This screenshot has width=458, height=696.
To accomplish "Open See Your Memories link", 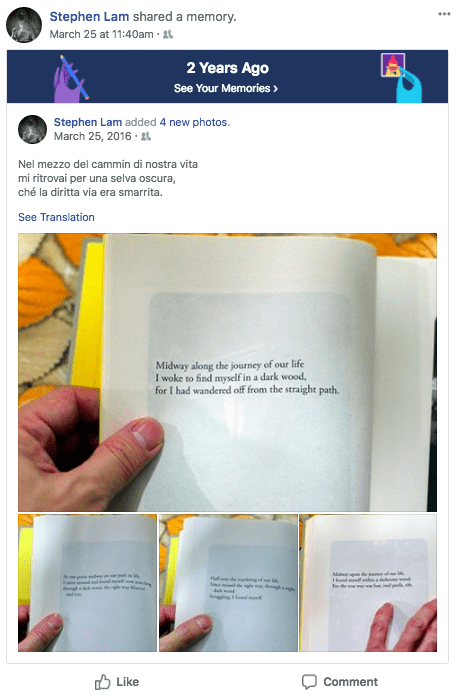I will pos(226,88).
